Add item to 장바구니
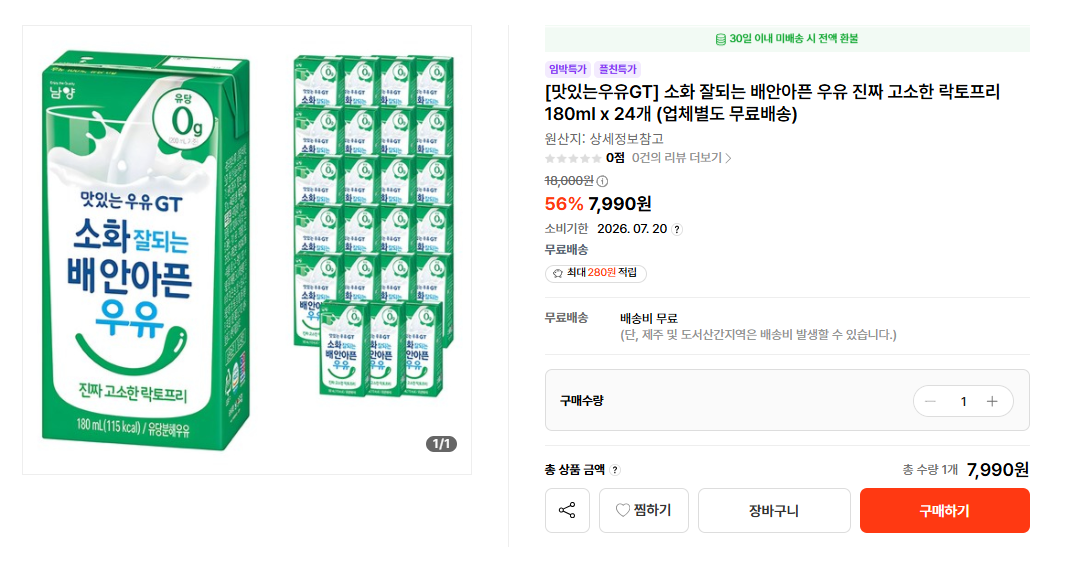Screen dimensions: 1084x576 point(774,510)
